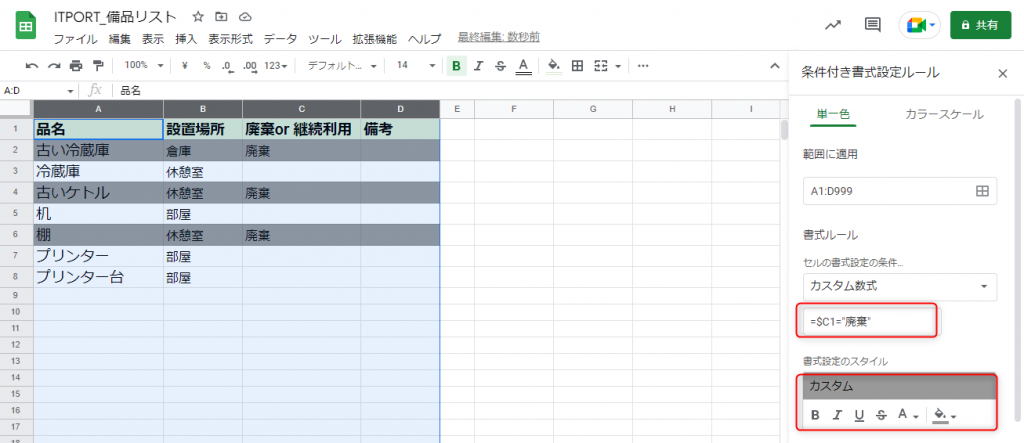
Task: Open the borders tool
Action: (x=577, y=66)
